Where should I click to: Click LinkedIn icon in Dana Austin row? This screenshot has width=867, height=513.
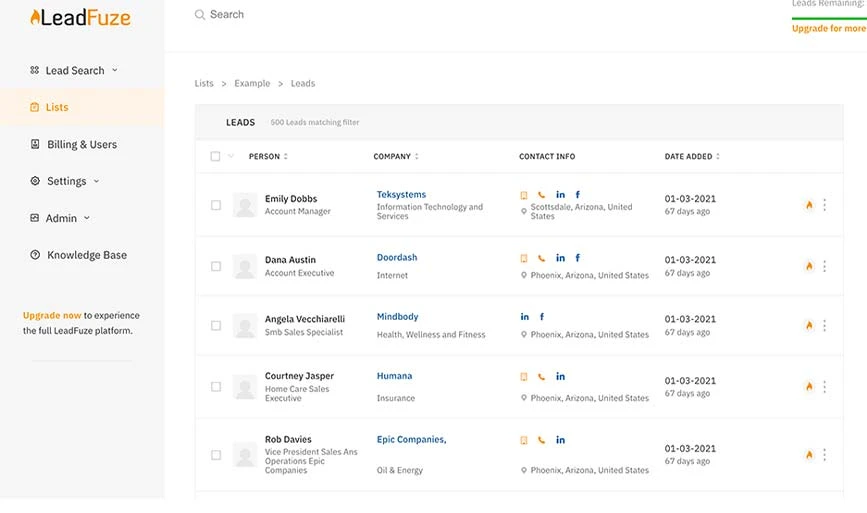(560, 258)
